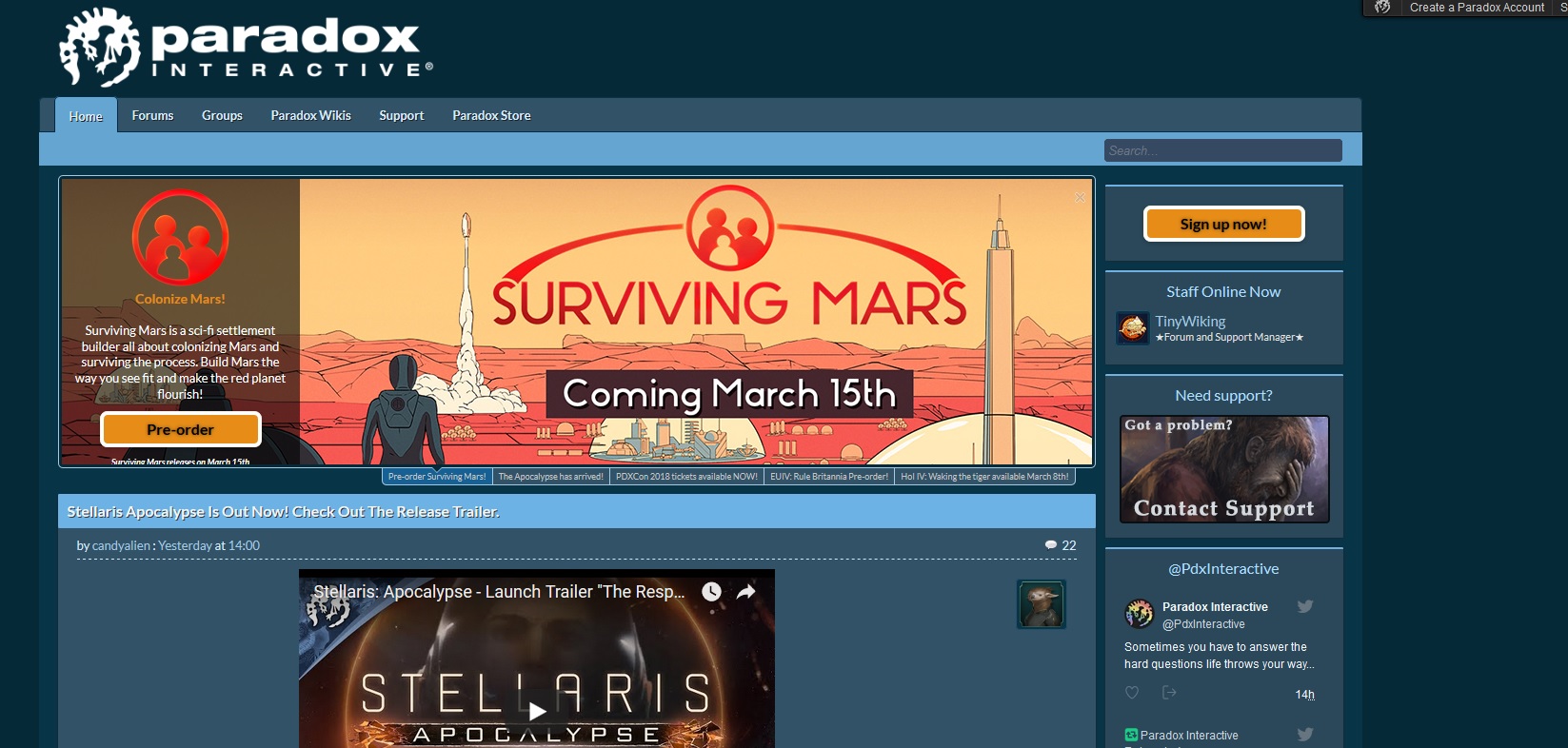Click the 'Colonize Mars!' banner heading
The height and width of the screenshot is (748, 1568).
(x=180, y=299)
